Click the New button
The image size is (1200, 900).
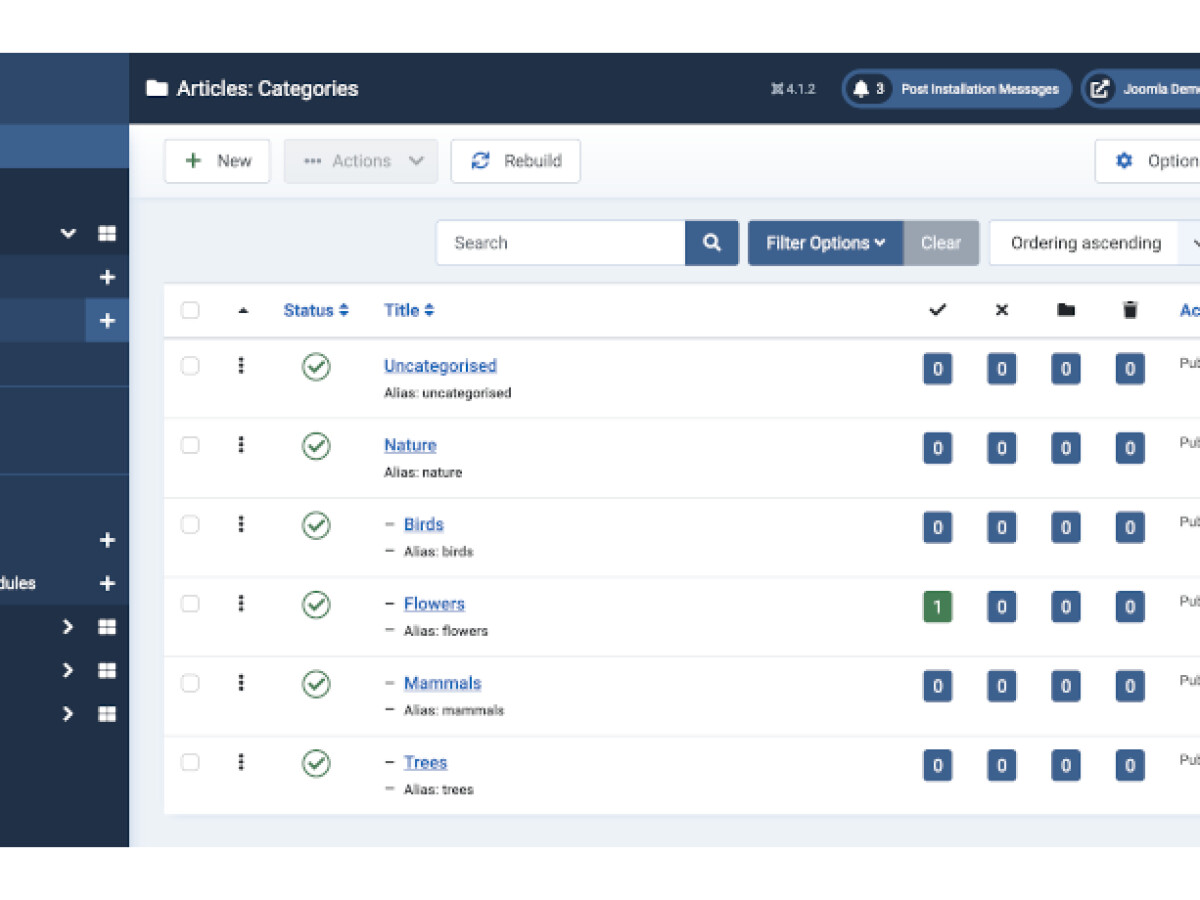[x=217, y=161]
